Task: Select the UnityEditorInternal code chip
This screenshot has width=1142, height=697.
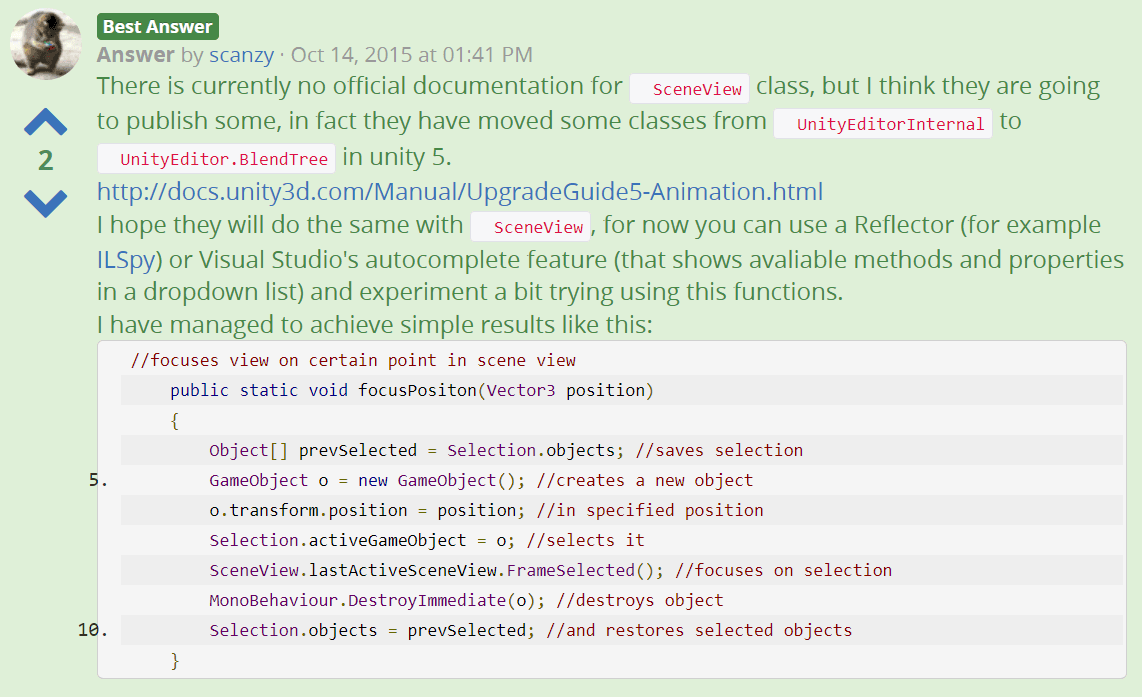Action: [883, 123]
